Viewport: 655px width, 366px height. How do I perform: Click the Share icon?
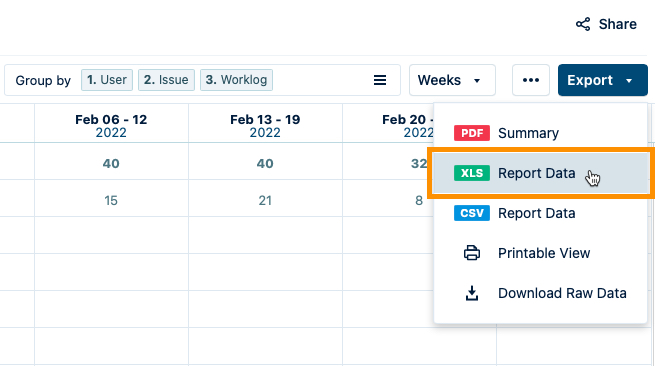click(583, 24)
